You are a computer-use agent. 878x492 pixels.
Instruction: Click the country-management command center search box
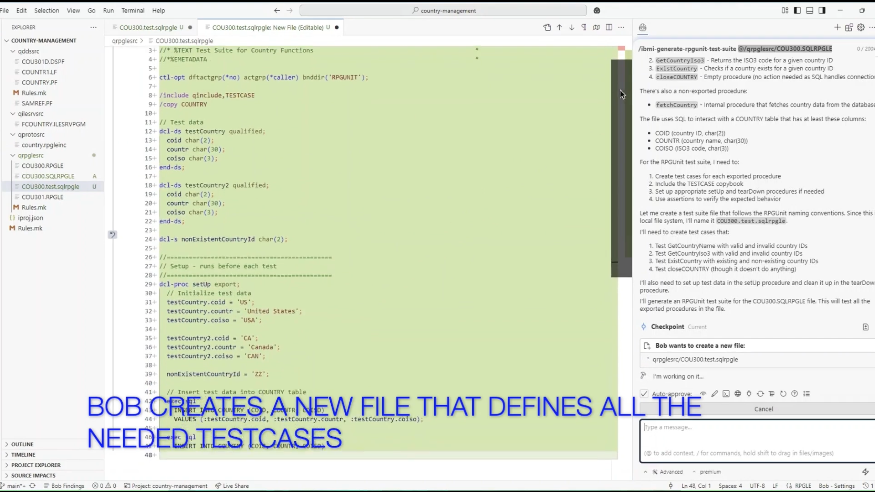443,11
